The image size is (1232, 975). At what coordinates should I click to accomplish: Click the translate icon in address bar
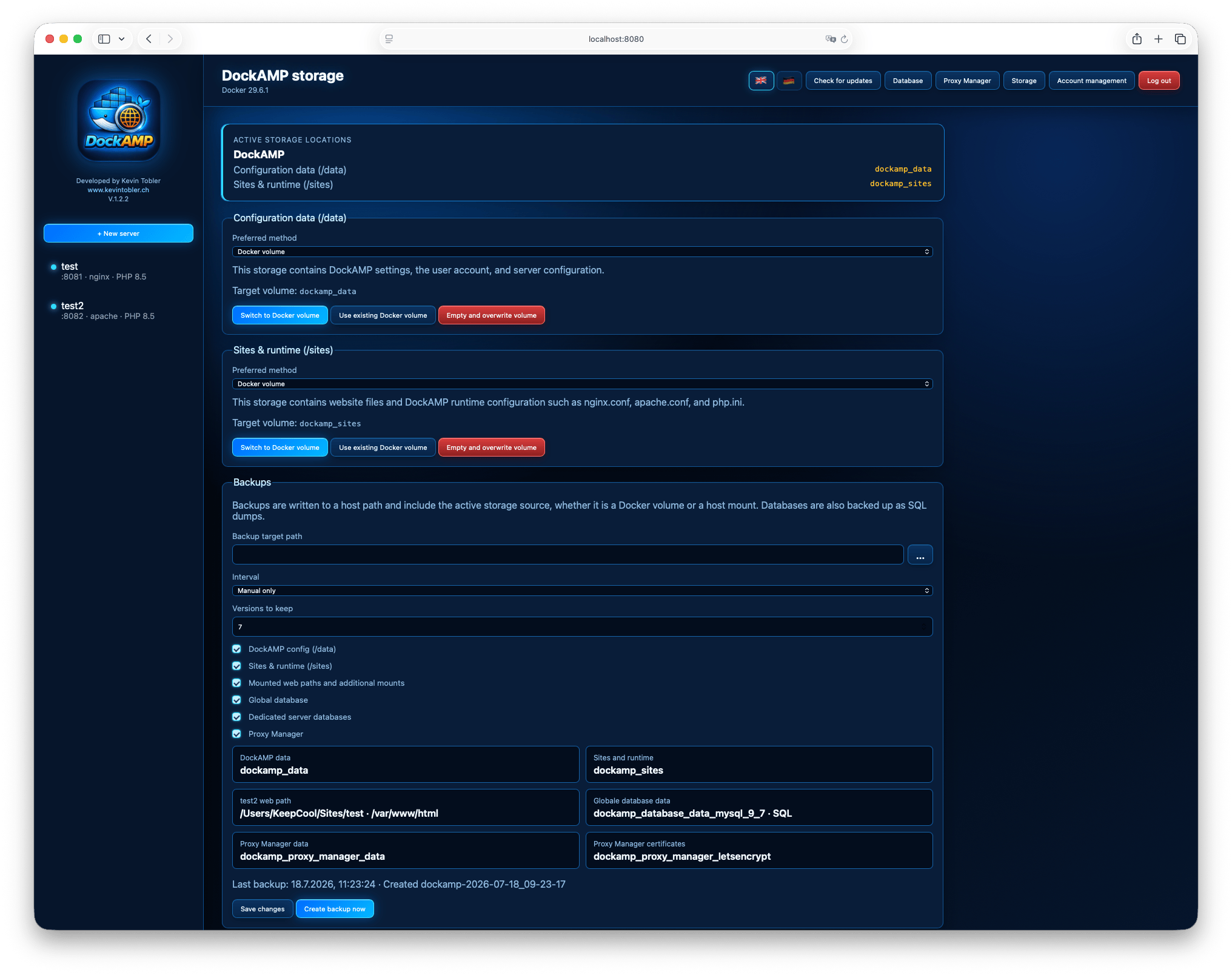(831, 39)
